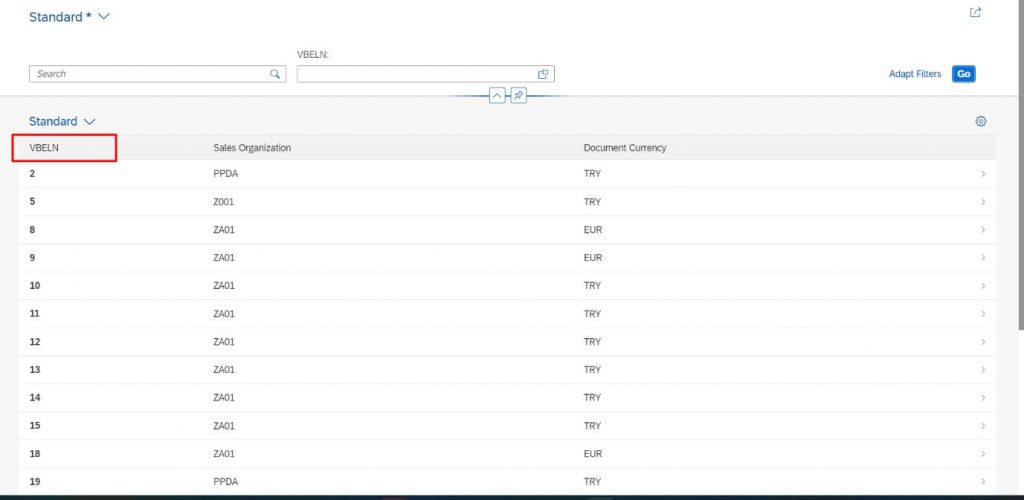Pin the filter header bar
1024x500 pixels.
coord(518,96)
